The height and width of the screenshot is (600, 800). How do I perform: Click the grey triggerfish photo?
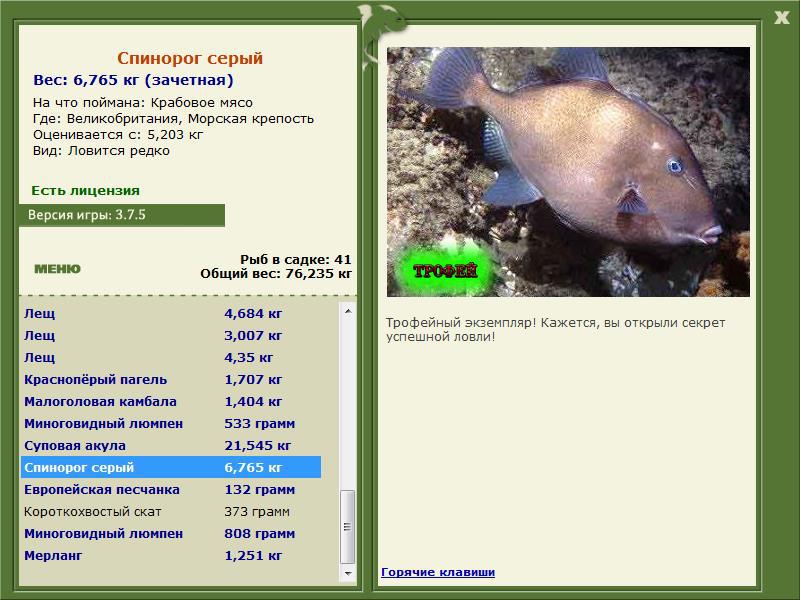coord(568,172)
